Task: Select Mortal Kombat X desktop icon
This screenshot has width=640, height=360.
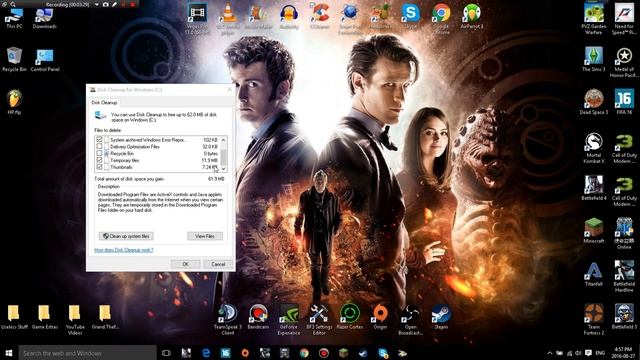Action: point(593,148)
